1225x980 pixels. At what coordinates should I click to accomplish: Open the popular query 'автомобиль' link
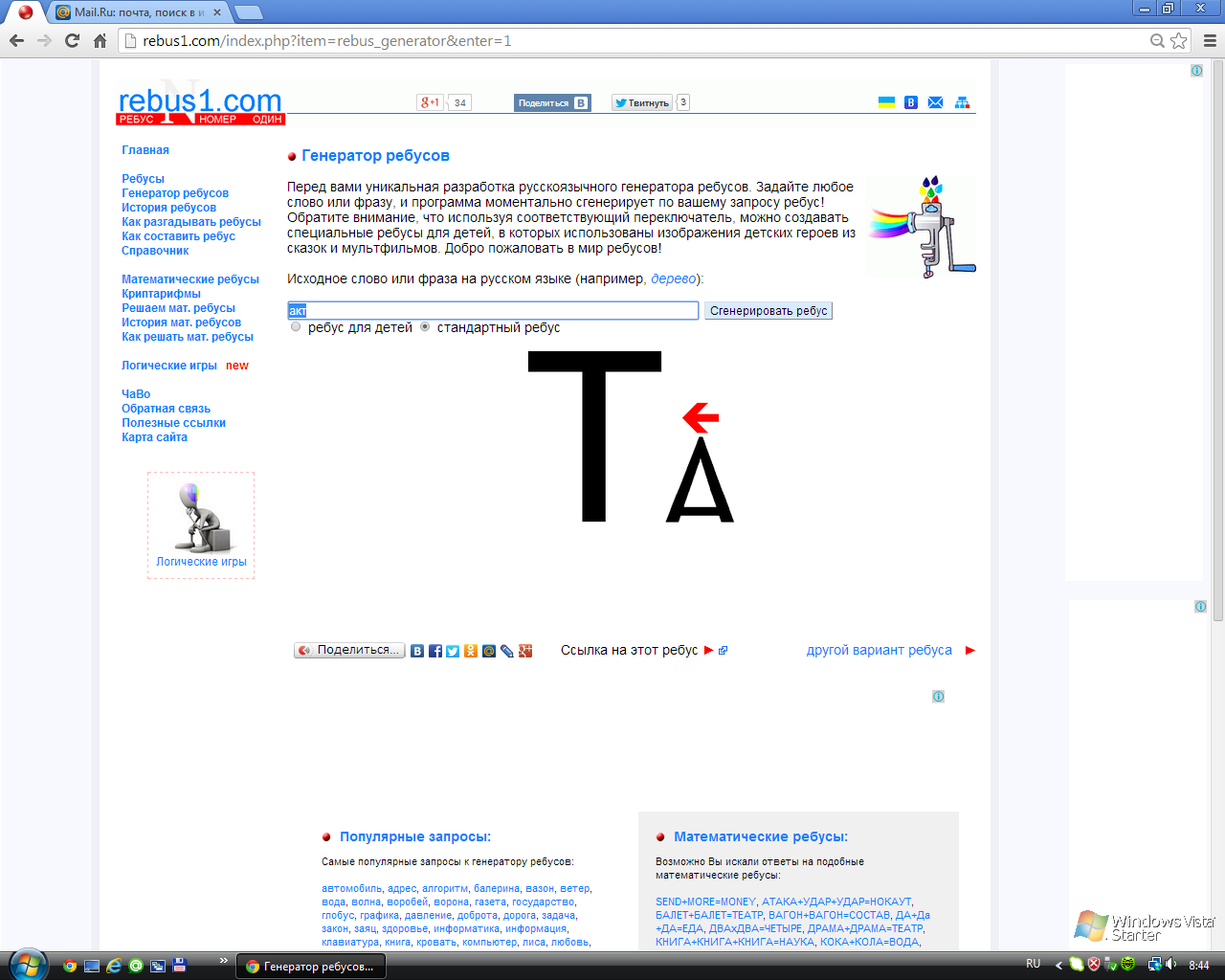tap(351, 888)
